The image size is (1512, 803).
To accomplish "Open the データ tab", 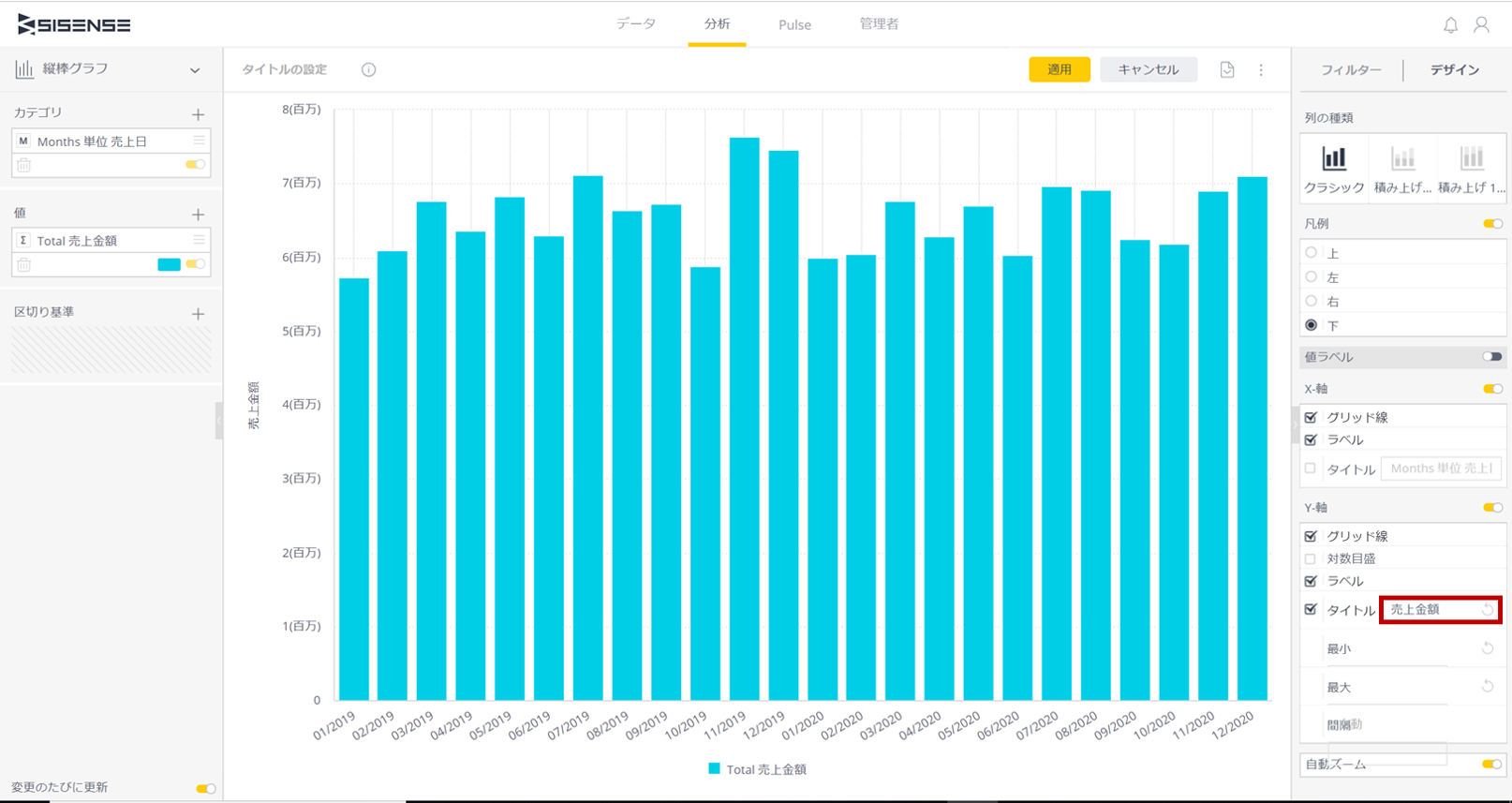I will (636, 24).
